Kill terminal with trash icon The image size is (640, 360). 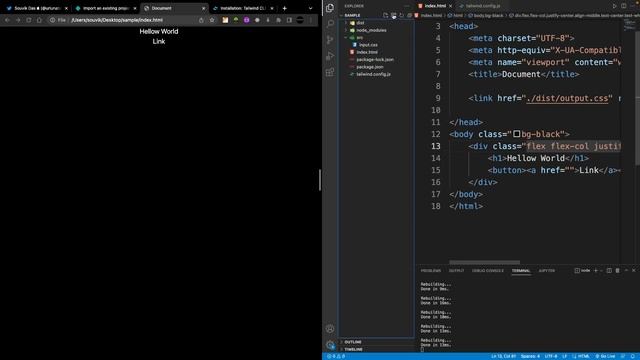(x=618, y=270)
